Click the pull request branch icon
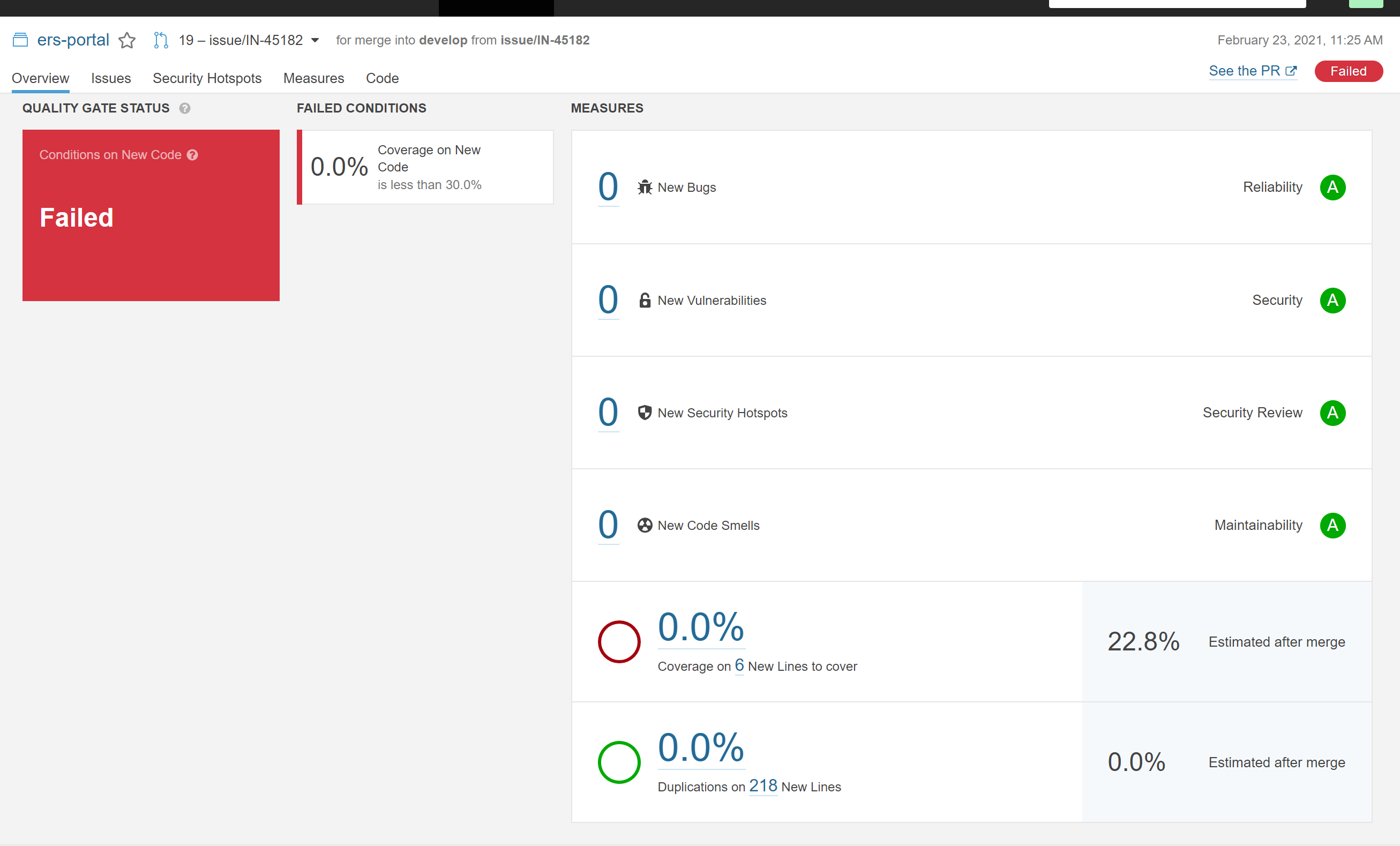The width and height of the screenshot is (1400, 846). (x=161, y=40)
